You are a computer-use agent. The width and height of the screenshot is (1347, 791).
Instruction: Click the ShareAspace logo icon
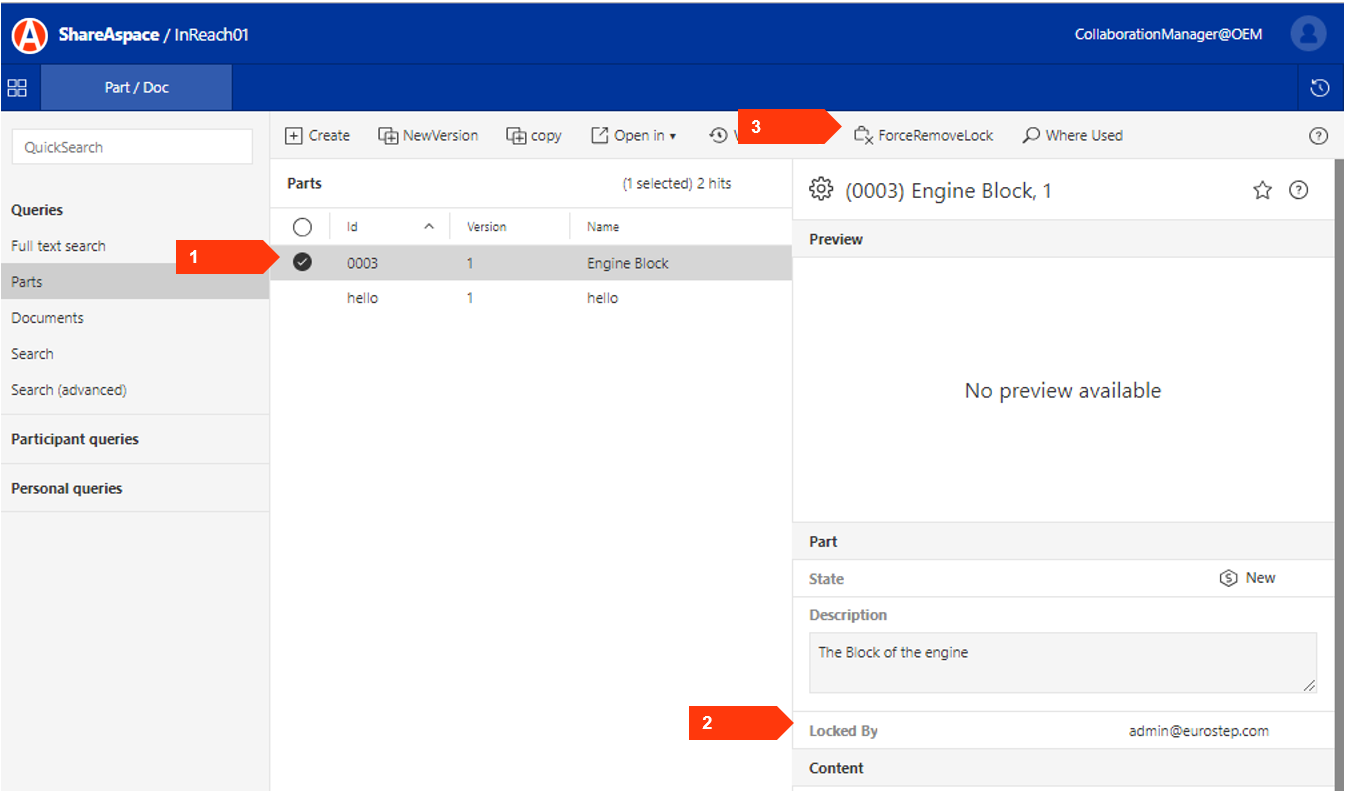(30, 35)
